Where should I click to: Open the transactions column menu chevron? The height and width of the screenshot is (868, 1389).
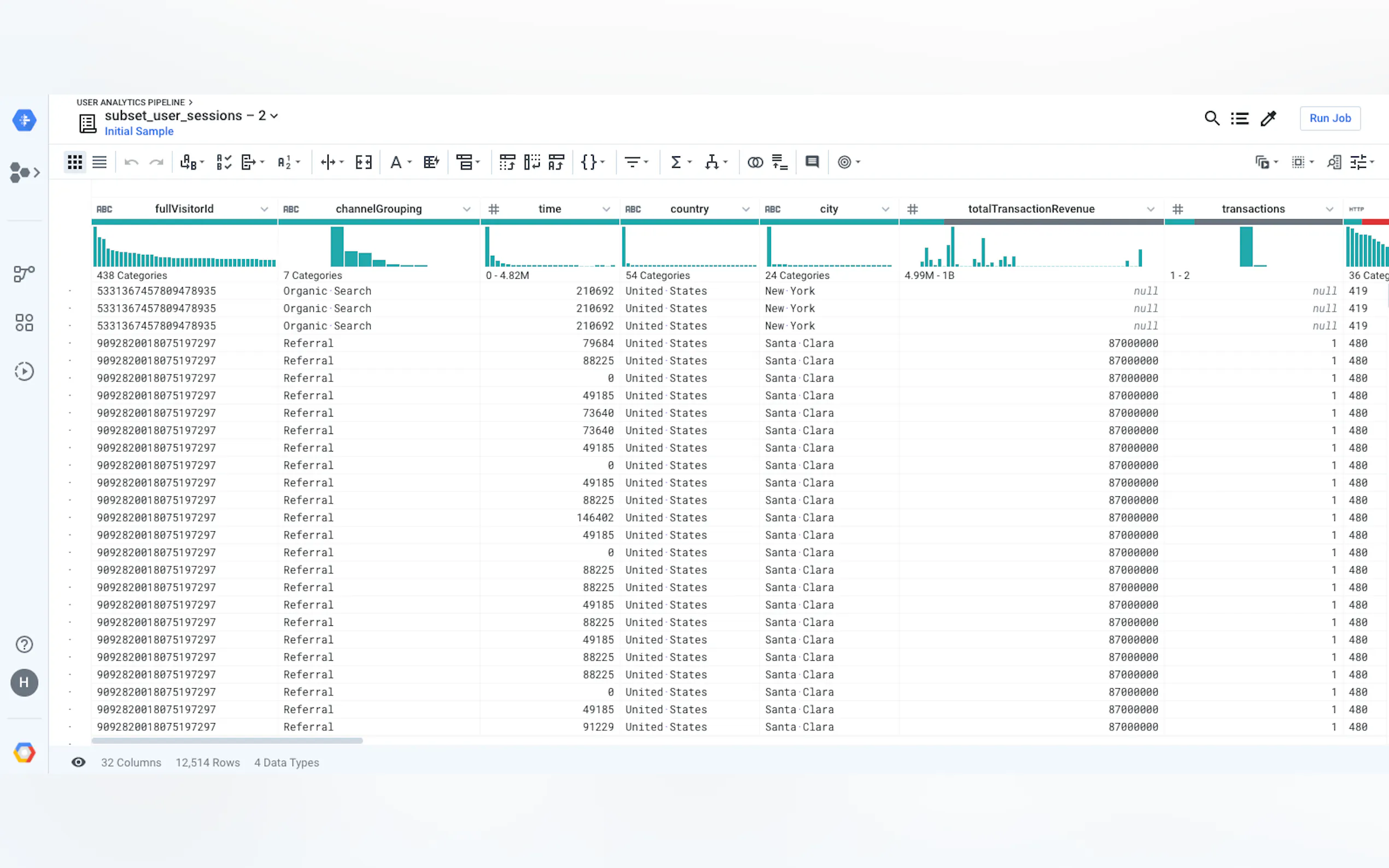tap(1329, 209)
